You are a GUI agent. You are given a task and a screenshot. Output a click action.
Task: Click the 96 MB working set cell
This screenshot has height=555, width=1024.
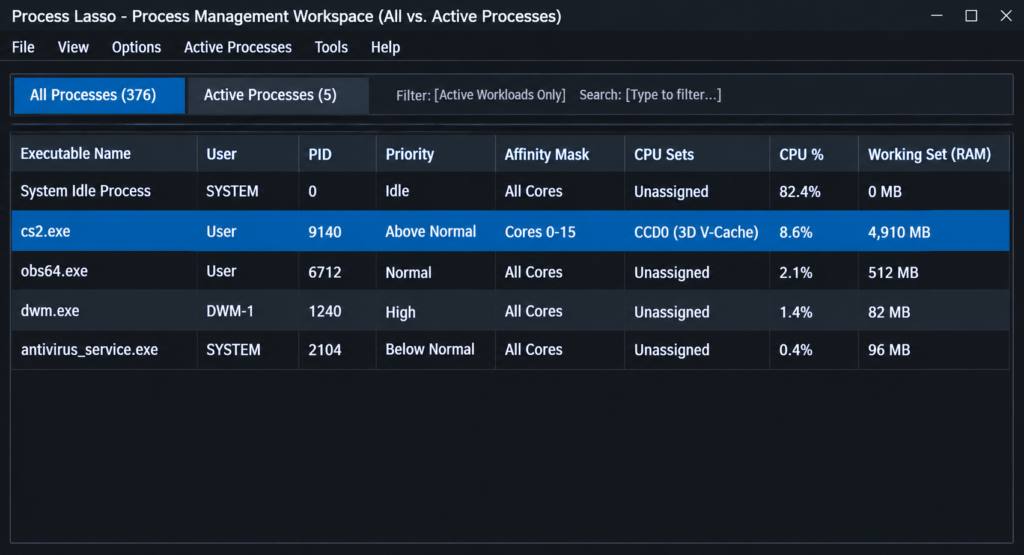889,350
